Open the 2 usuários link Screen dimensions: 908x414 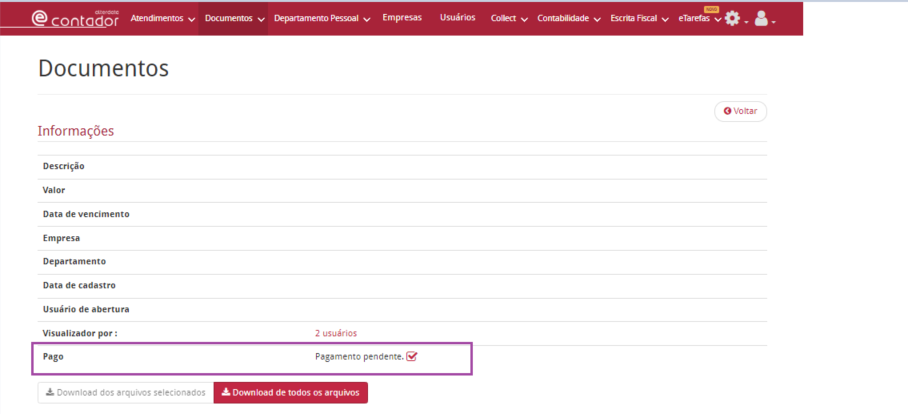[x=336, y=333]
